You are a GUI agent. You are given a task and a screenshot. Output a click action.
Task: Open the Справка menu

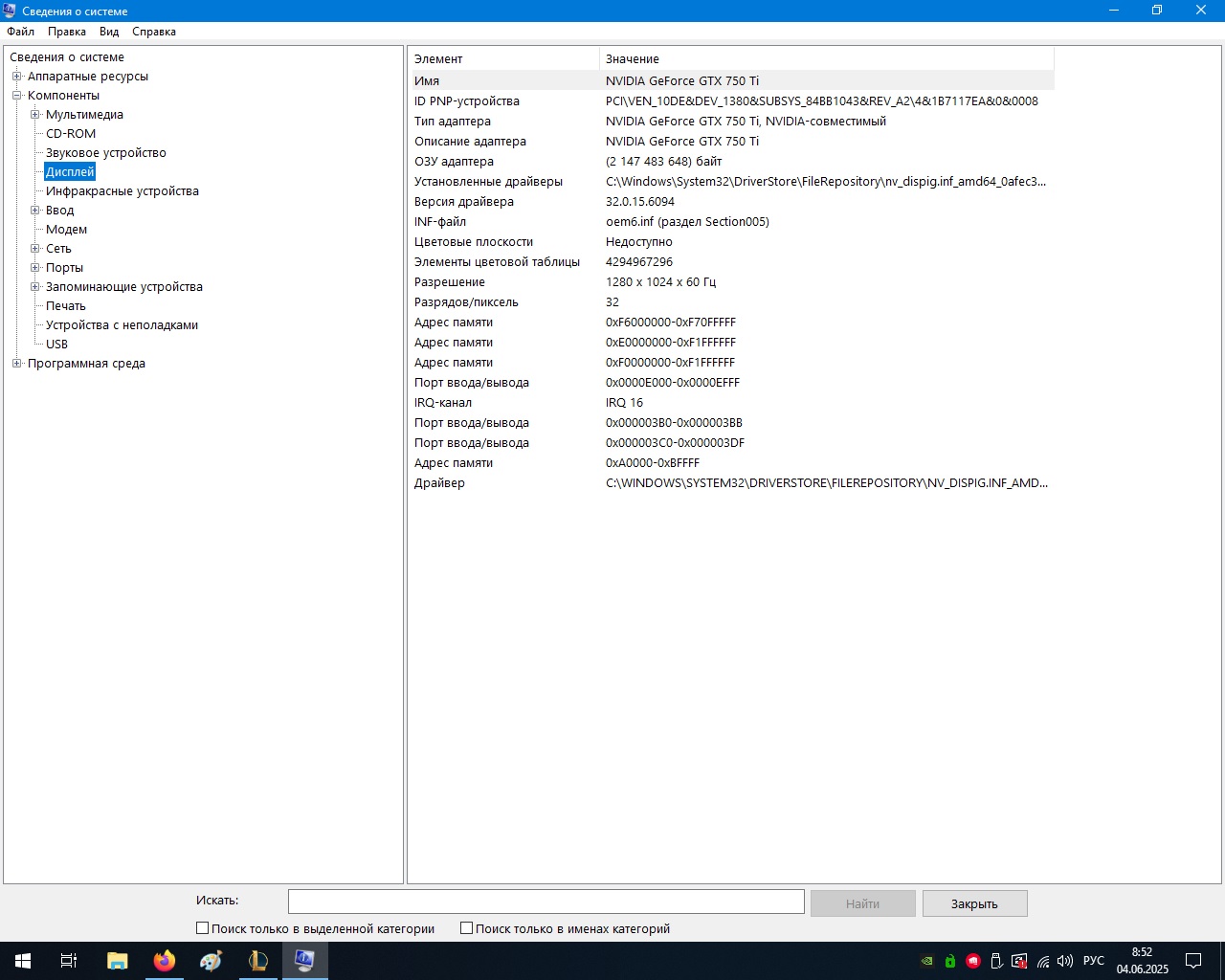point(154,32)
